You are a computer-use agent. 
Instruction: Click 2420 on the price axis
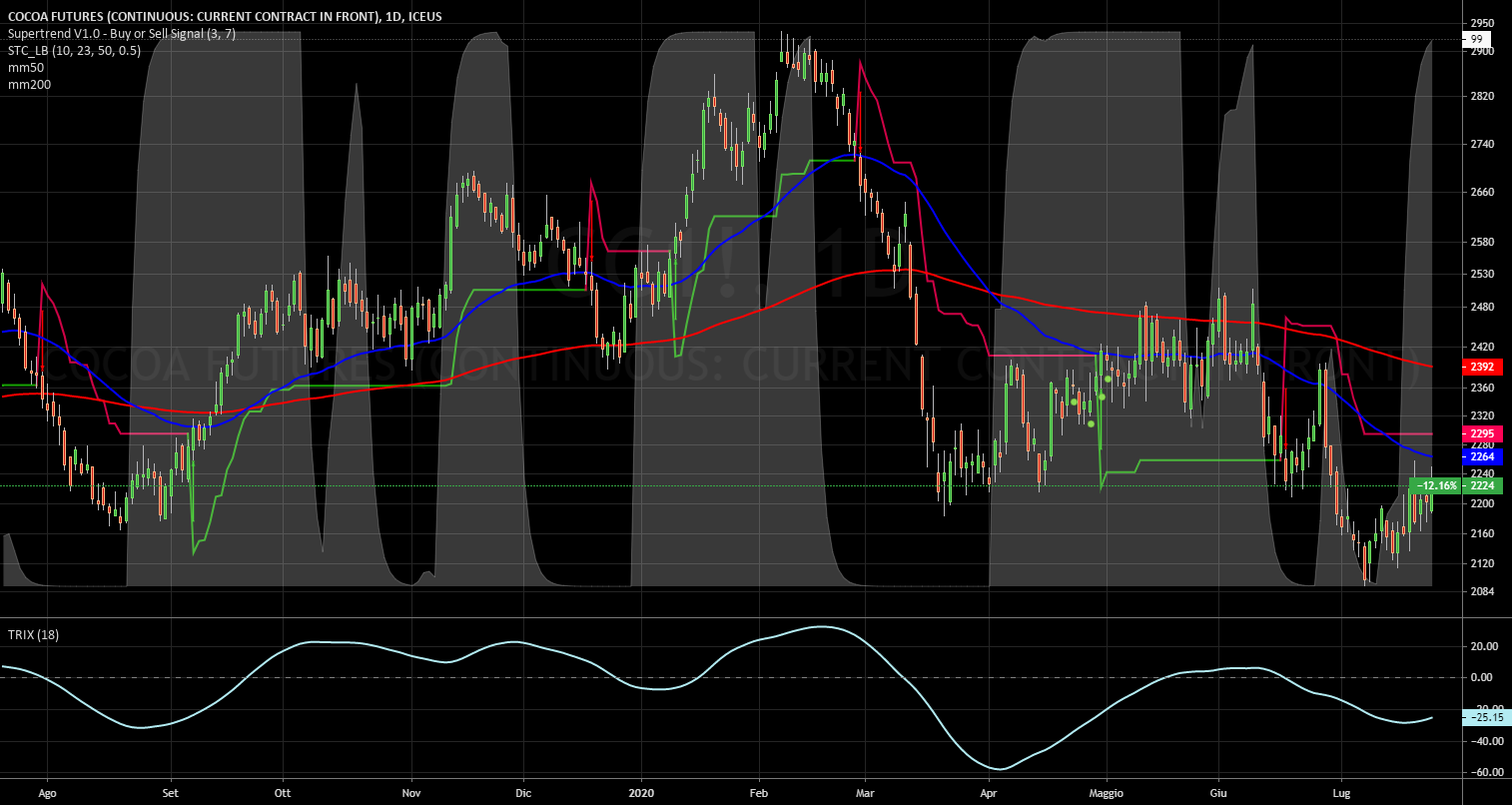pos(1482,348)
